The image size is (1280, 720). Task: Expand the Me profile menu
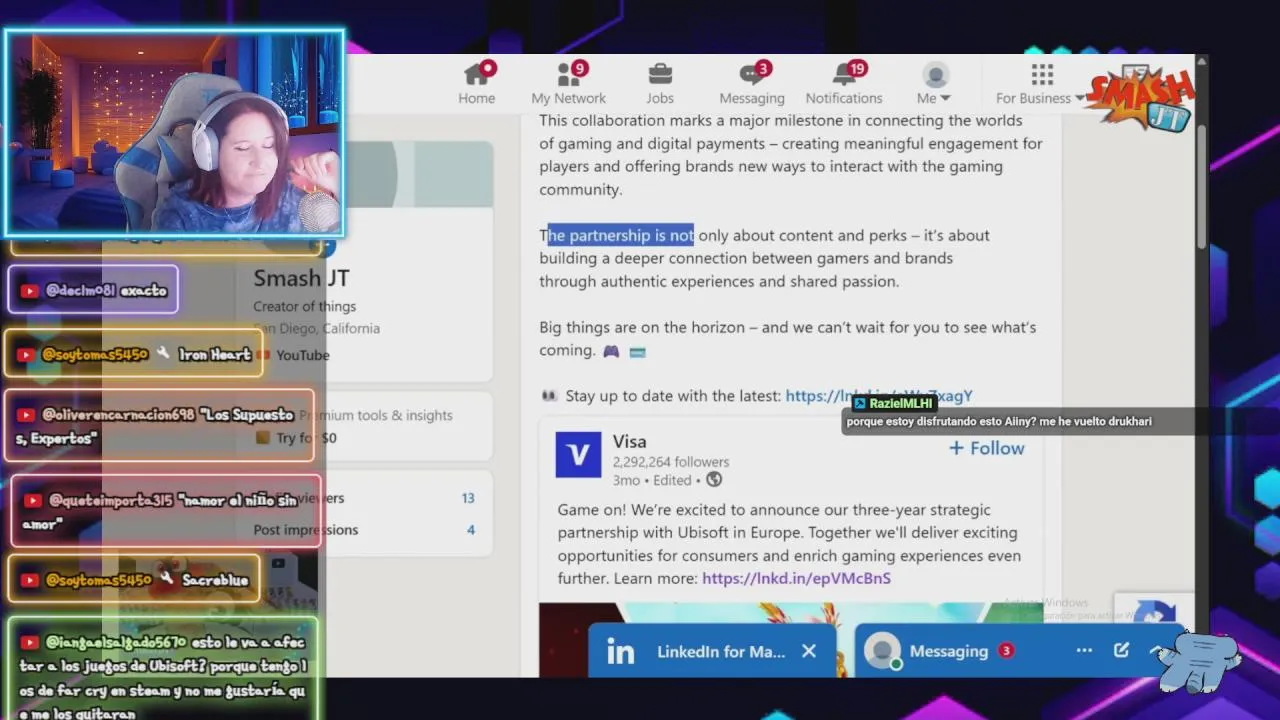[935, 84]
